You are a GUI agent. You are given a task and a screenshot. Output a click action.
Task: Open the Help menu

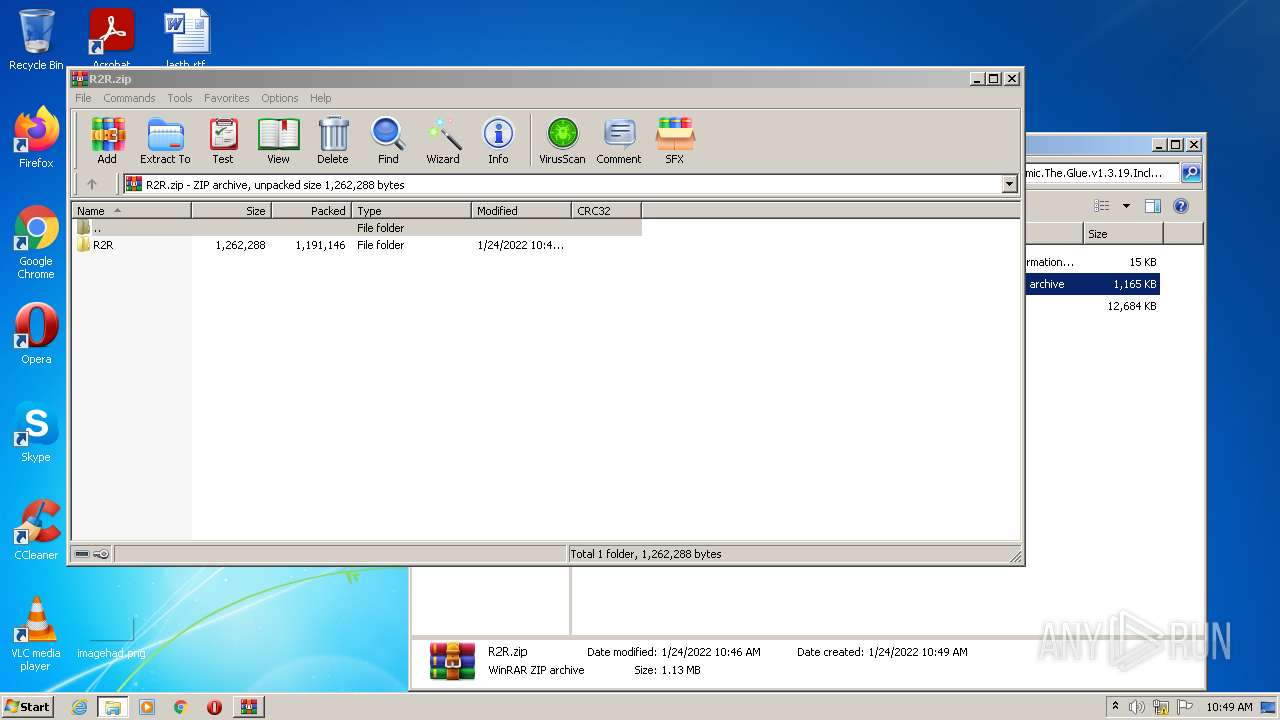(320, 98)
